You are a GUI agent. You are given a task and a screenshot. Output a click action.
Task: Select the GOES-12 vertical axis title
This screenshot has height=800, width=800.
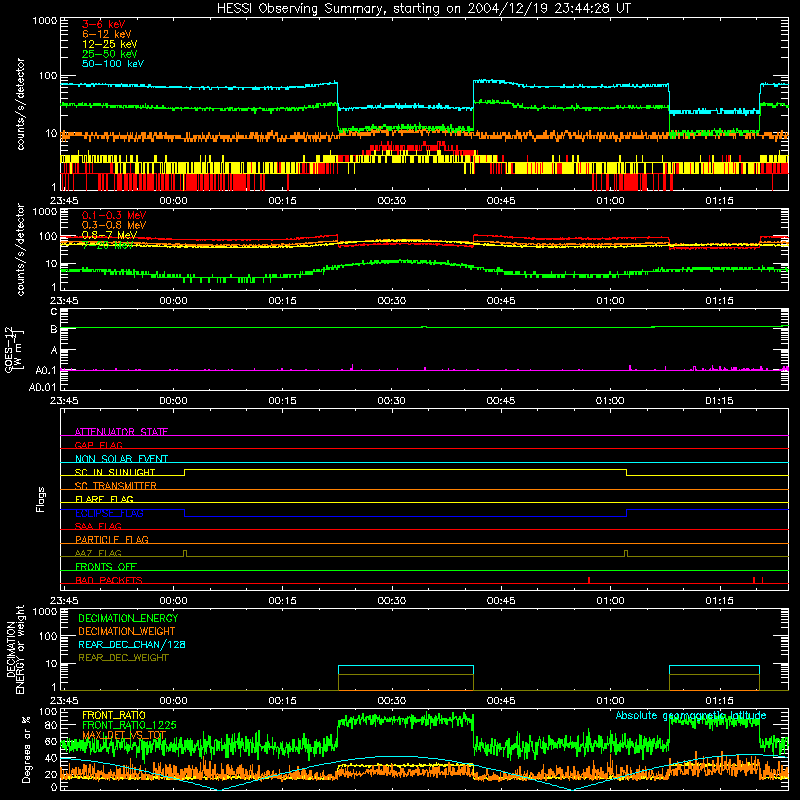click(x=14, y=350)
